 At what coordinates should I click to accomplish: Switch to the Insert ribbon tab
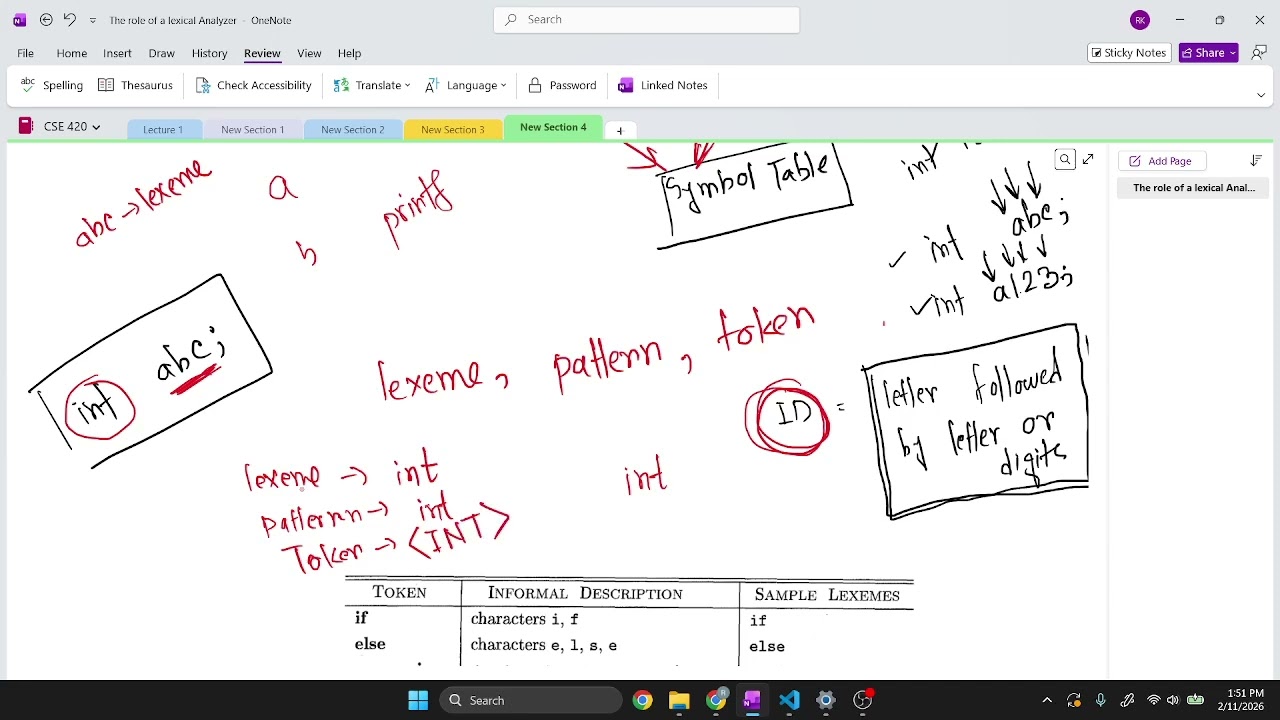click(117, 53)
